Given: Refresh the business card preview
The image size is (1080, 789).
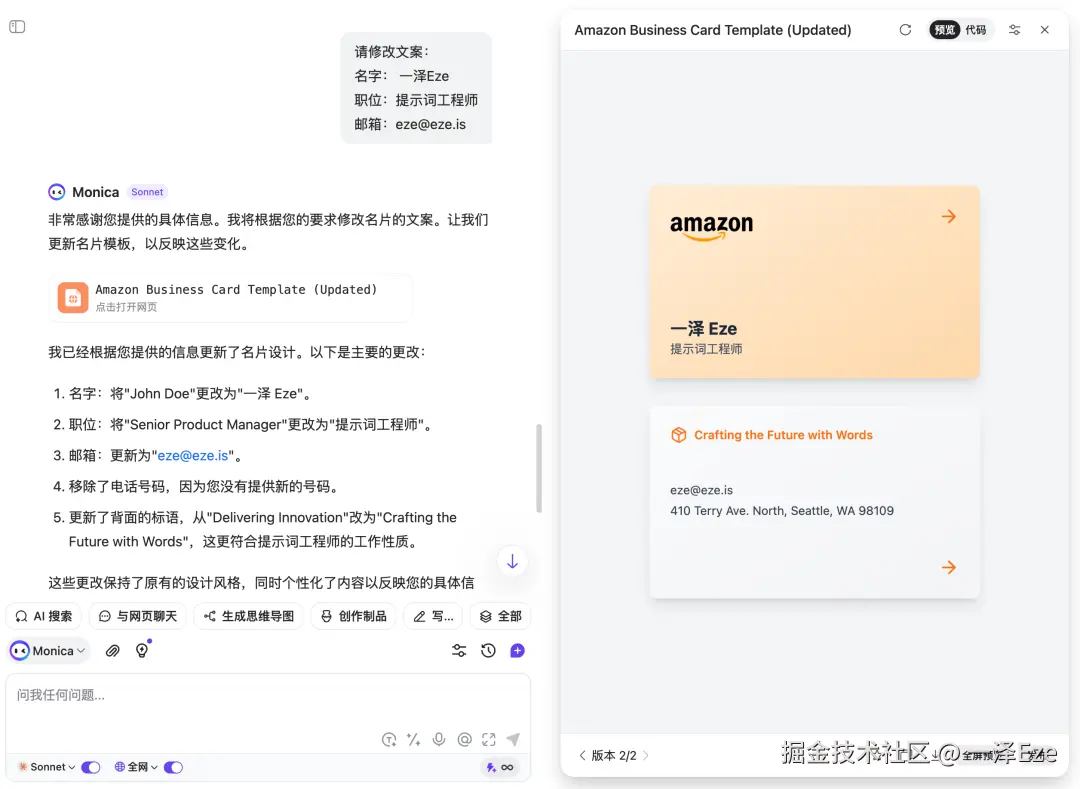Looking at the screenshot, I should tap(905, 30).
